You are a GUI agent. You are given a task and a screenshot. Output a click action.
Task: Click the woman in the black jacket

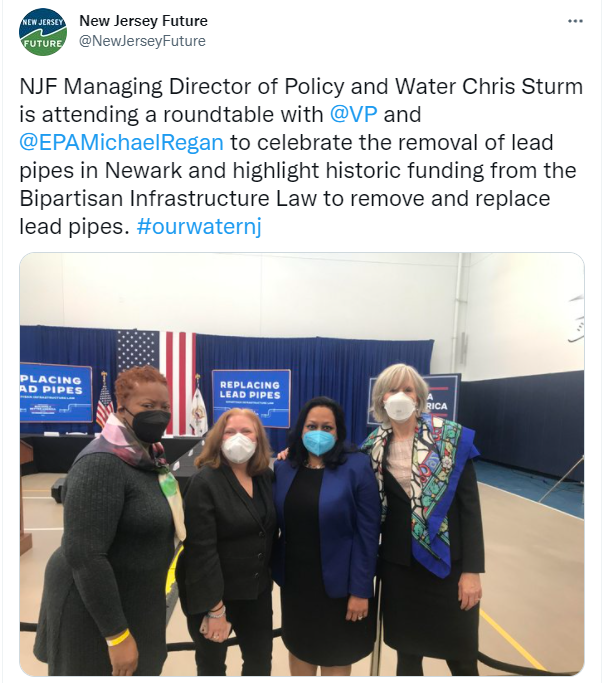coord(230,540)
